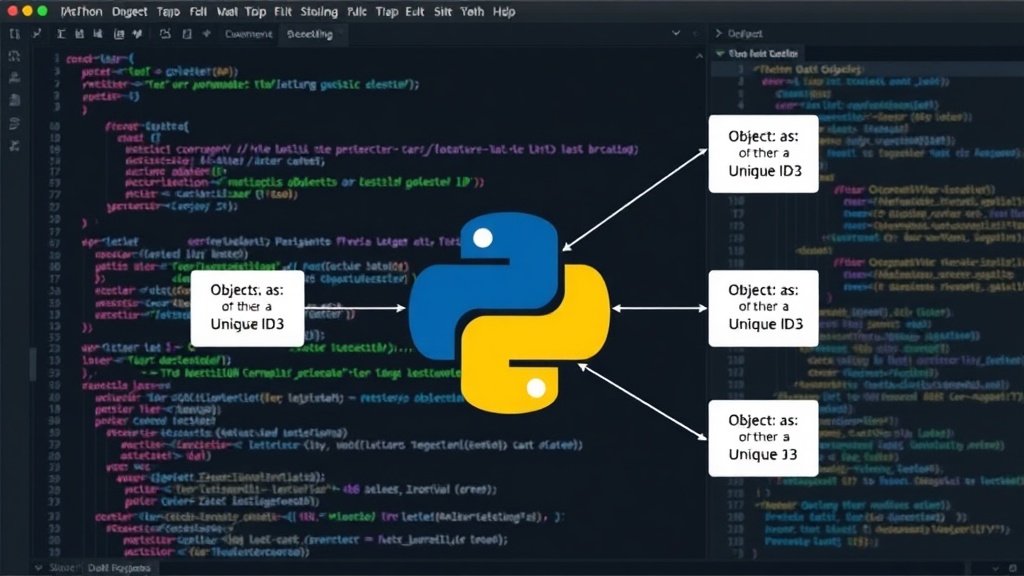Click the up-caret above the editor scroll area
Image resolution: width=1024 pixels, height=576 pixels.
(699, 56)
